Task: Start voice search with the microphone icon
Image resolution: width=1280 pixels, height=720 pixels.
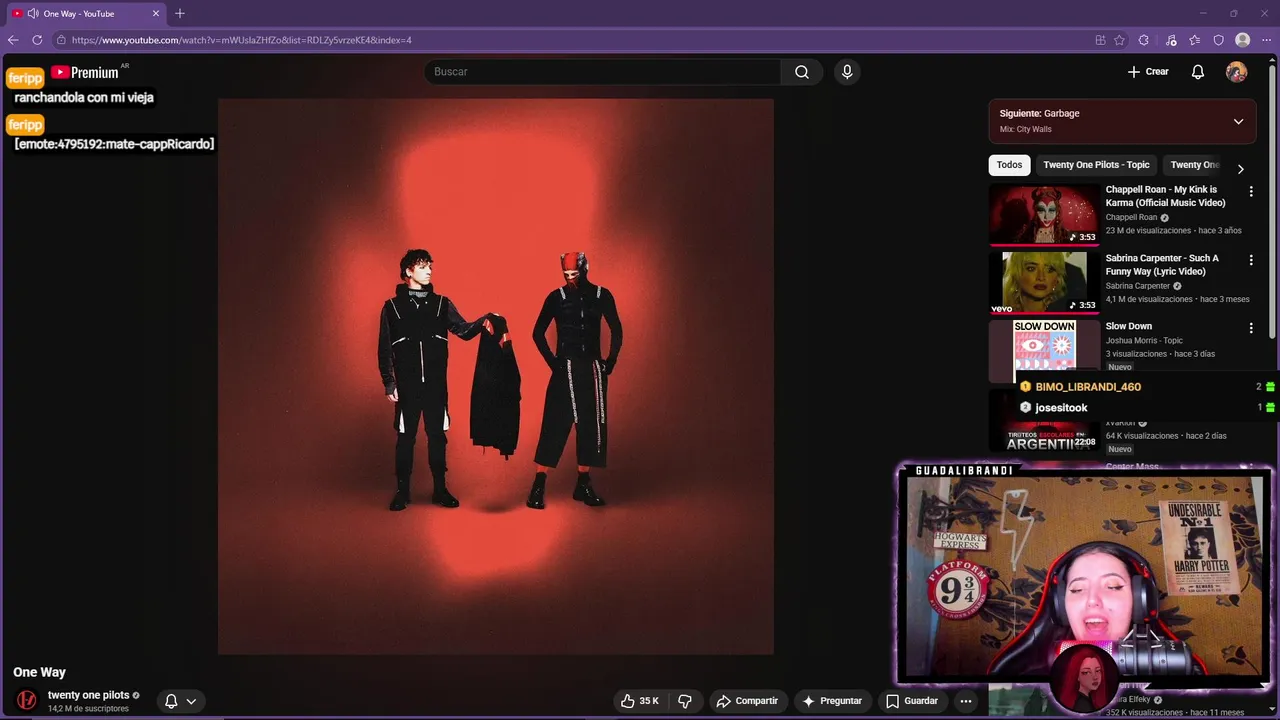Action: 847,72
